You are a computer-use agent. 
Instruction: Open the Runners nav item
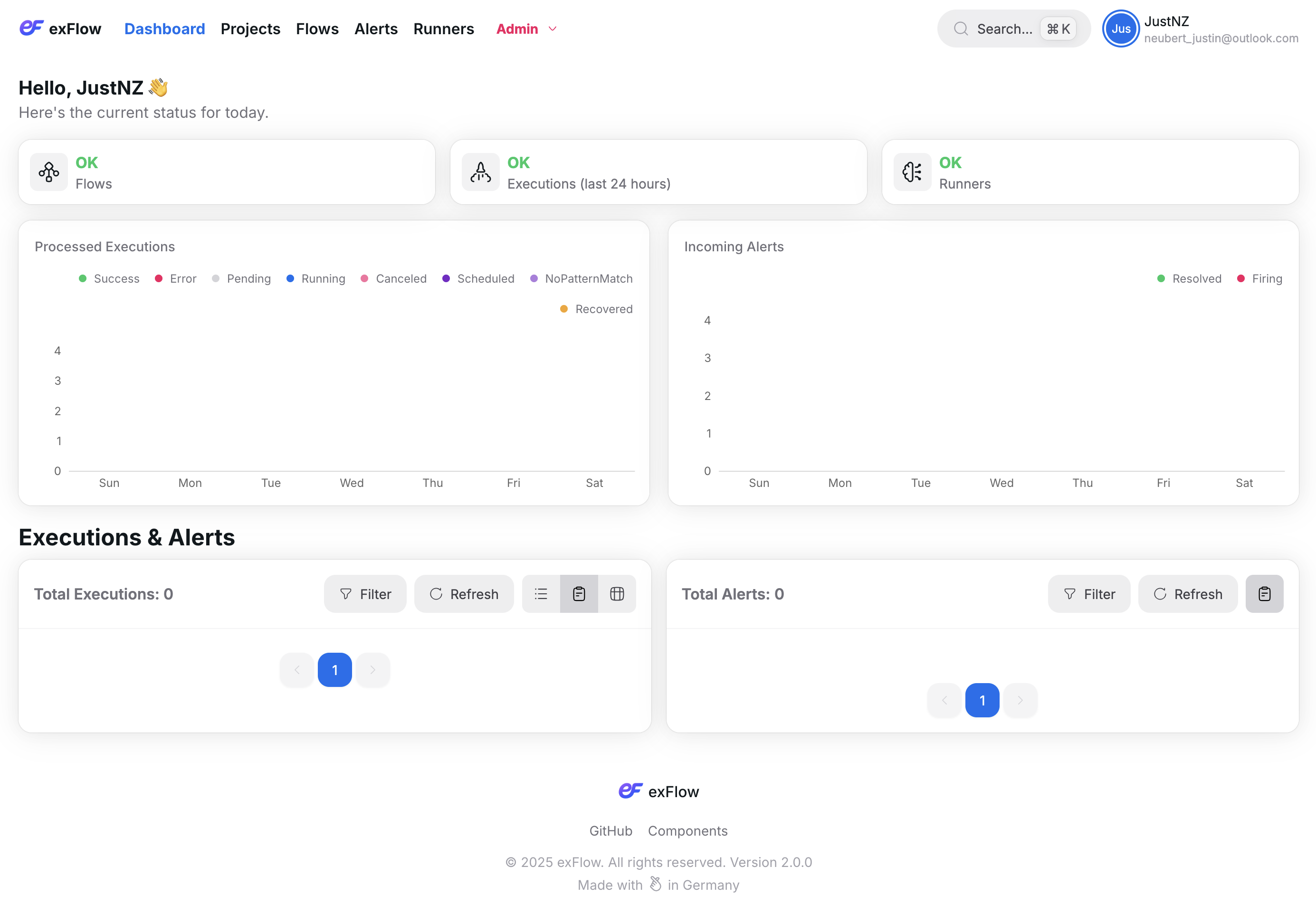[443, 29]
